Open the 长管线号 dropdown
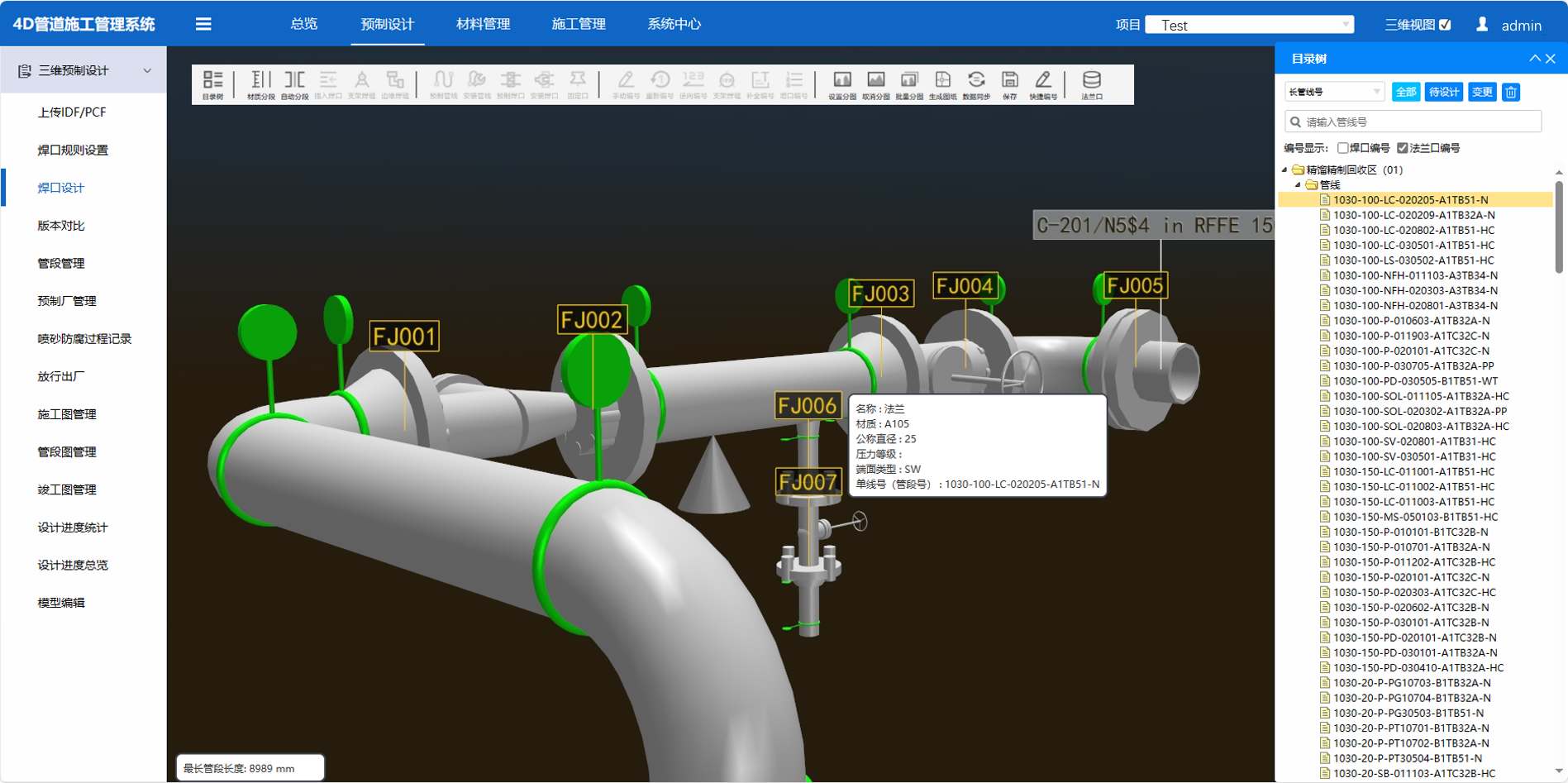1568x783 pixels. point(1334,92)
